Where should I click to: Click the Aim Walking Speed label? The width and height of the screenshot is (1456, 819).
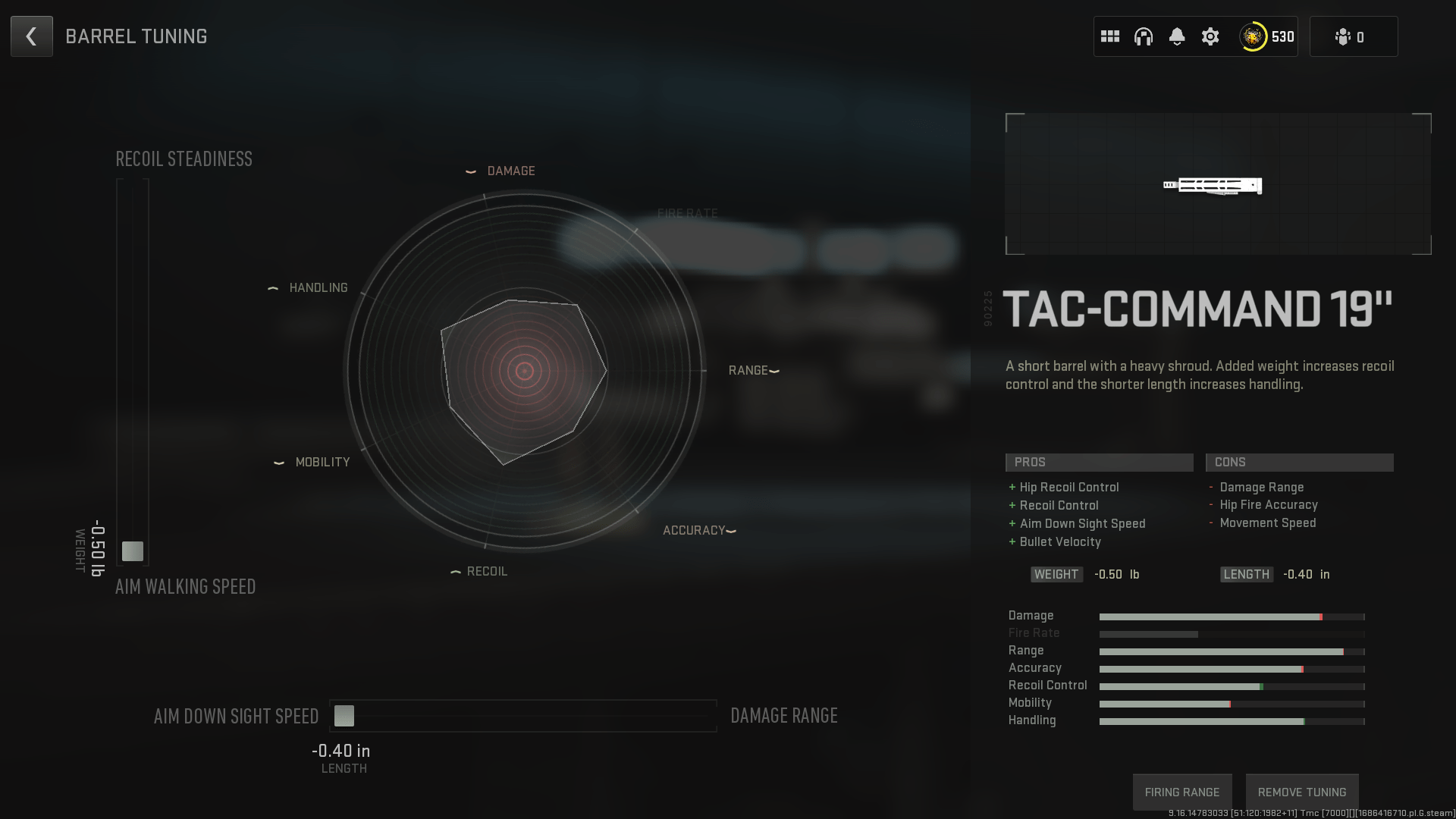(186, 587)
